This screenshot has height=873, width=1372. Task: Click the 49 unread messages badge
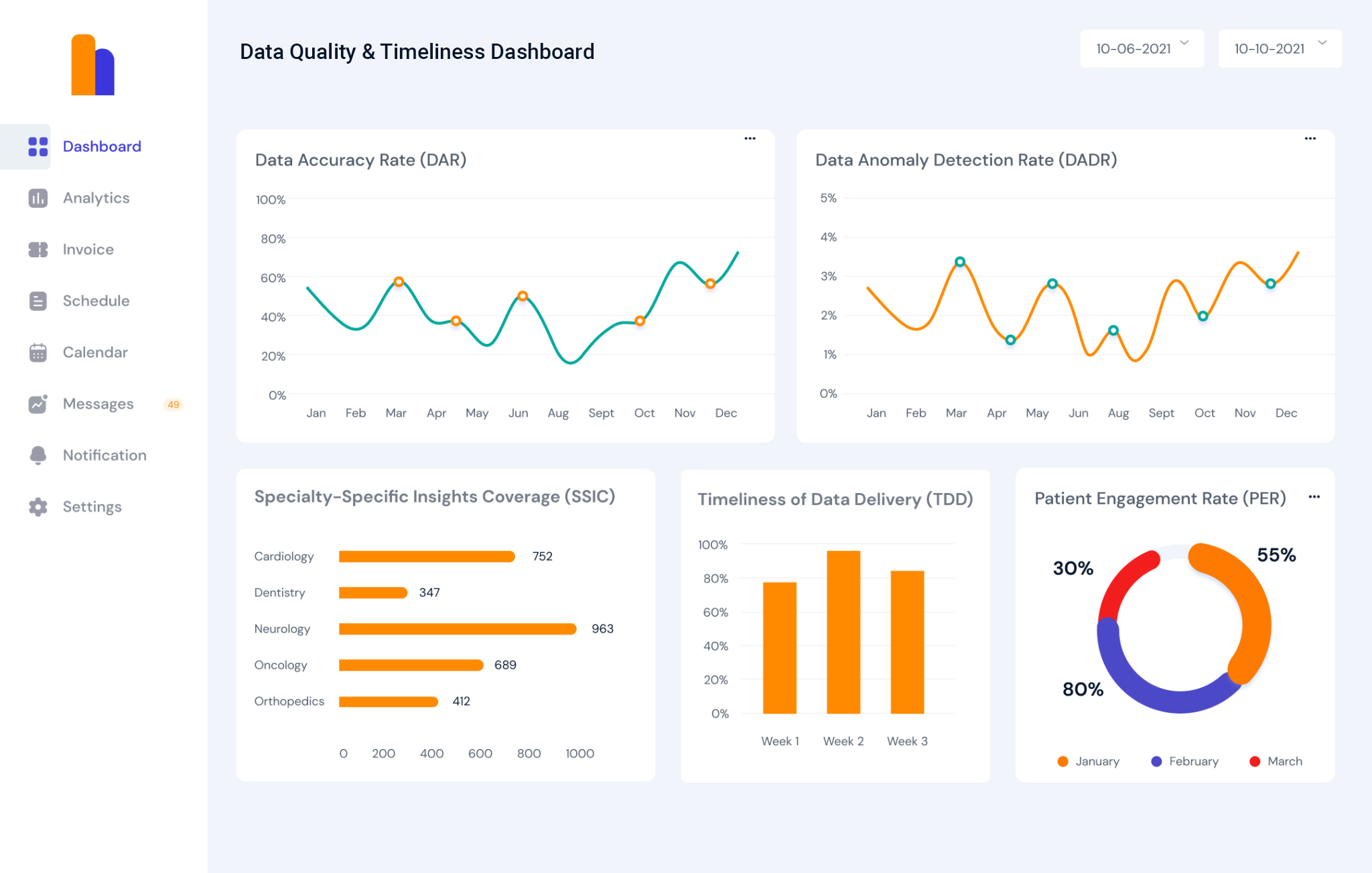click(x=174, y=403)
